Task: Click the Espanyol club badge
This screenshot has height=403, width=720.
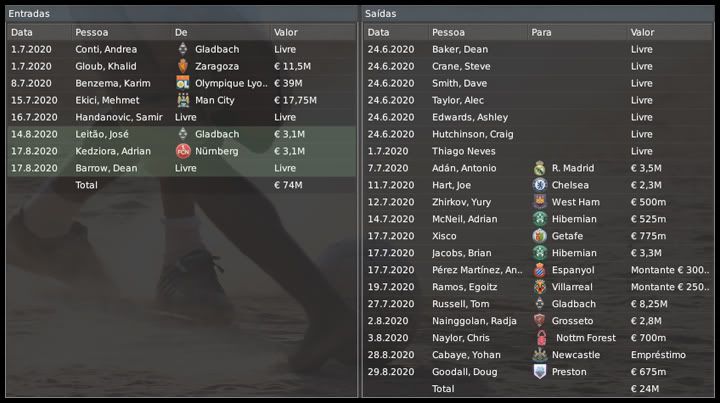Action: pos(540,270)
